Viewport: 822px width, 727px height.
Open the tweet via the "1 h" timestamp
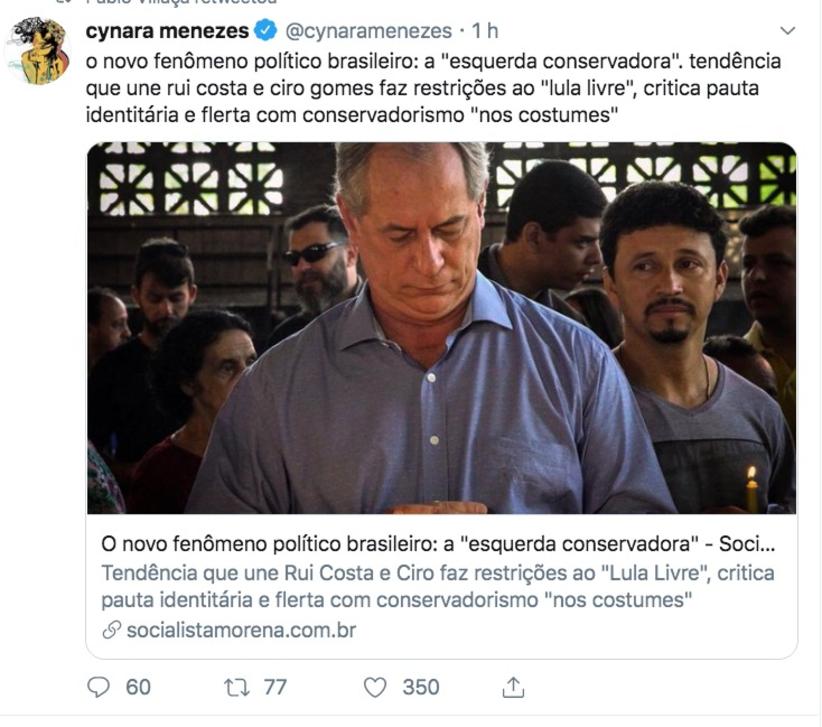click(486, 31)
